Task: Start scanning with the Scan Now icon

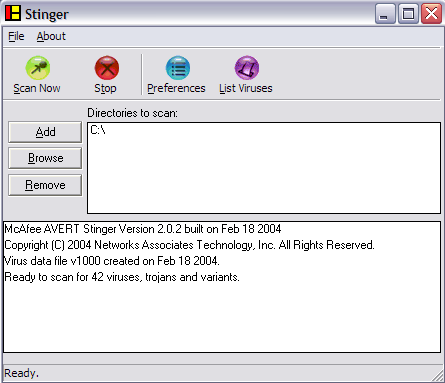Action: point(38,68)
